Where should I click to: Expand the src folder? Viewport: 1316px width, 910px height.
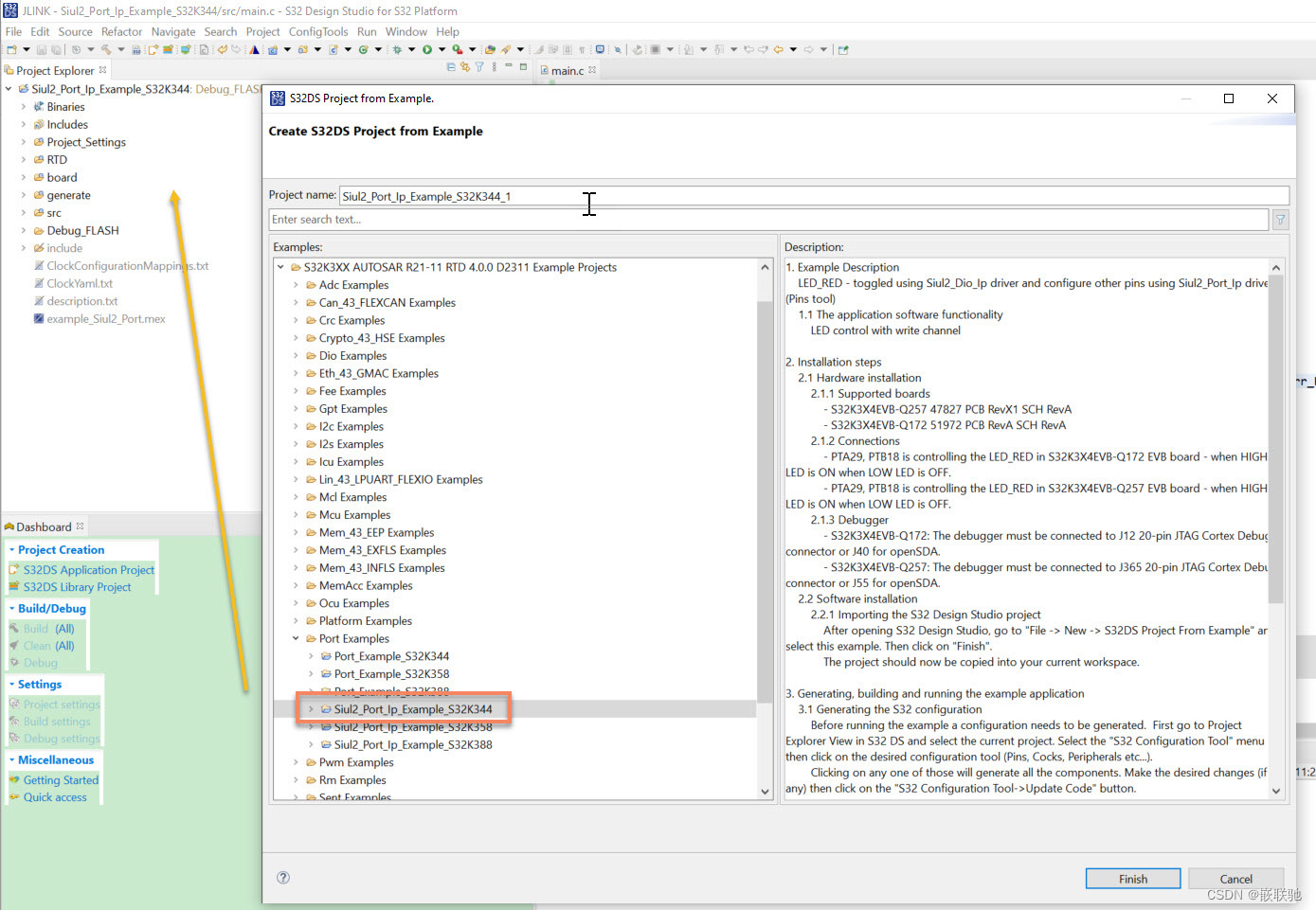pyautogui.click(x=24, y=213)
